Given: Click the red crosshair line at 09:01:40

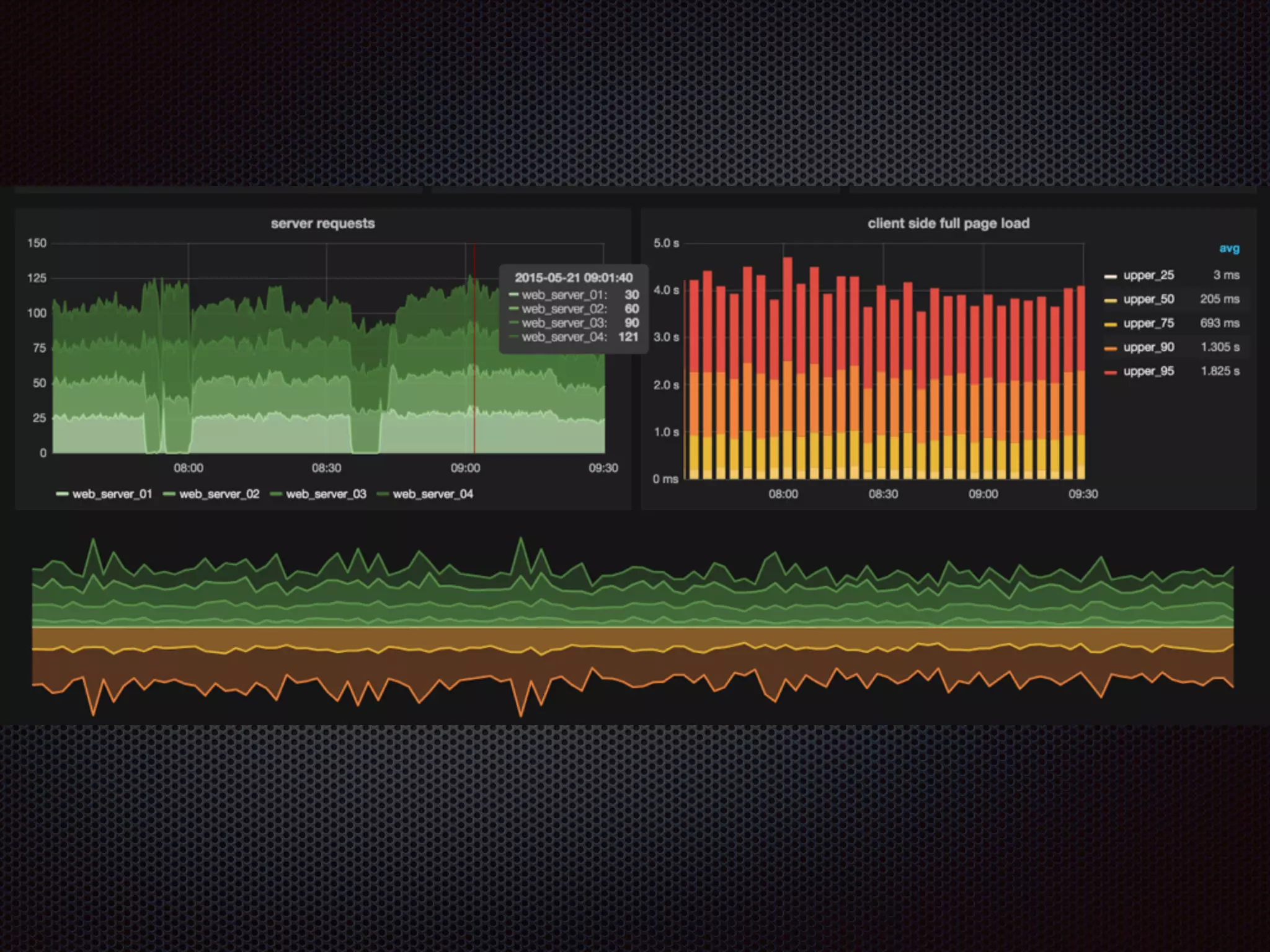Looking at the screenshot, I should coord(474,372).
